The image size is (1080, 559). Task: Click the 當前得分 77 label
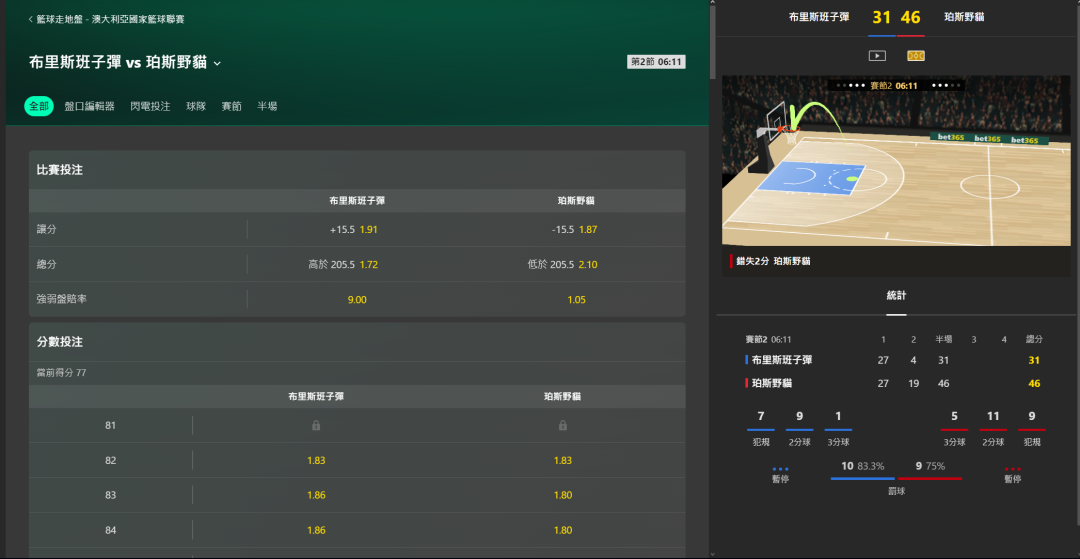click(61, 373)
